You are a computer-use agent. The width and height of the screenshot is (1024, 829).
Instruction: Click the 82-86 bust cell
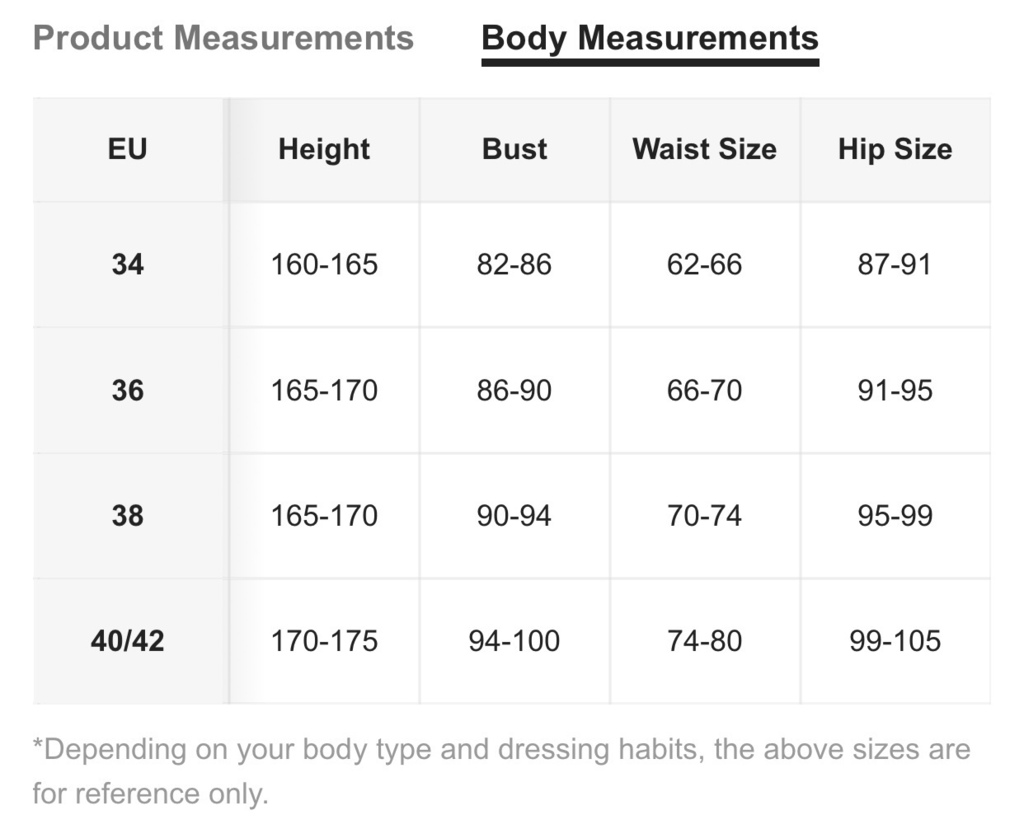tap(515, 265)
